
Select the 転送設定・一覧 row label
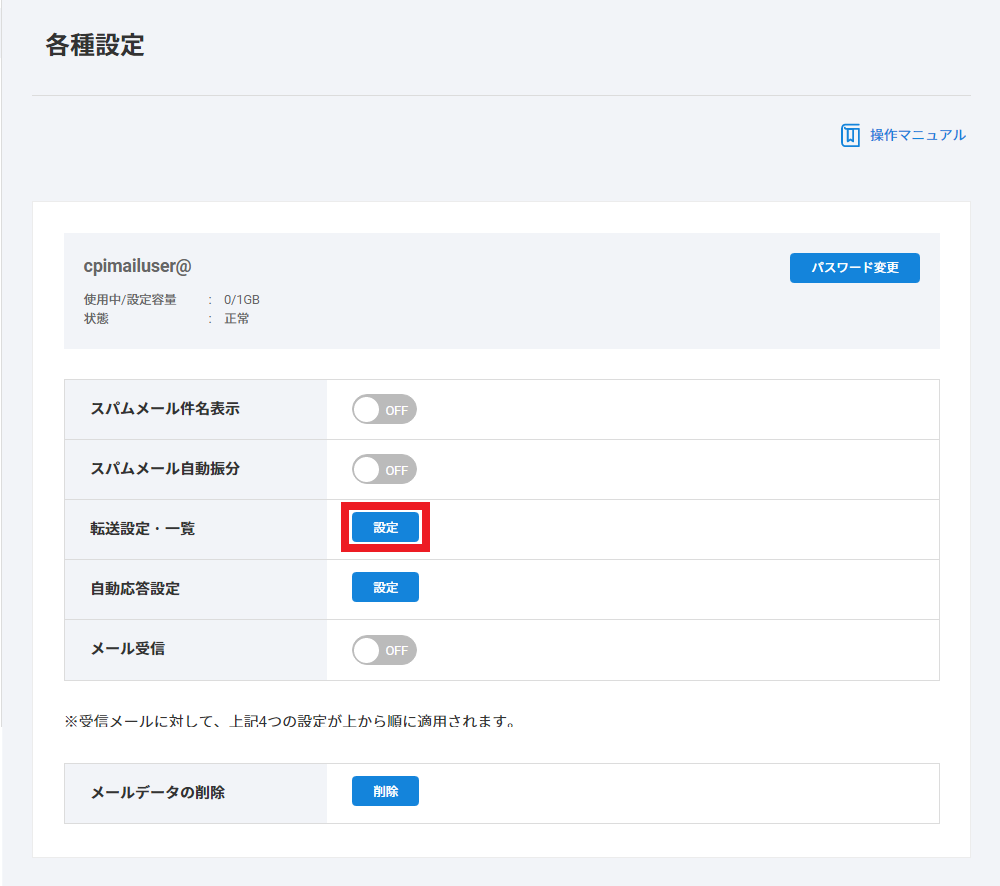click(143, 529)
